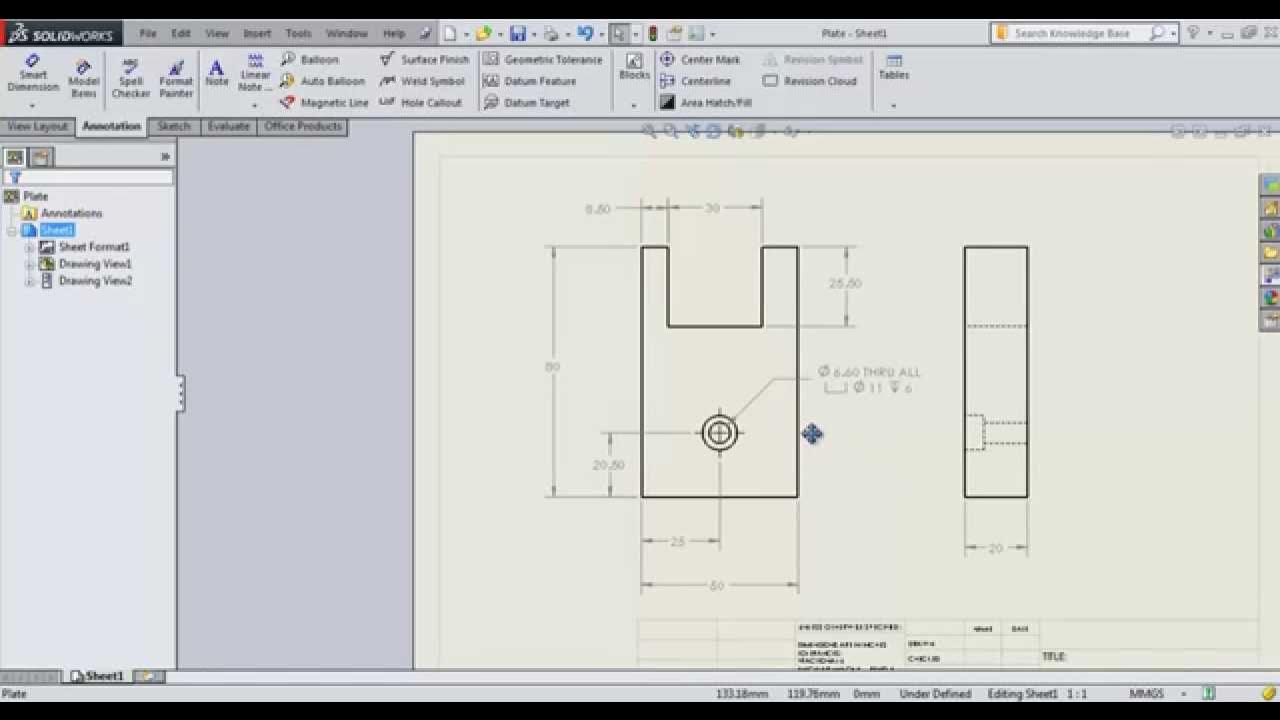
Task: Insert a Magnetic Line
Action: tap(324, 103)
